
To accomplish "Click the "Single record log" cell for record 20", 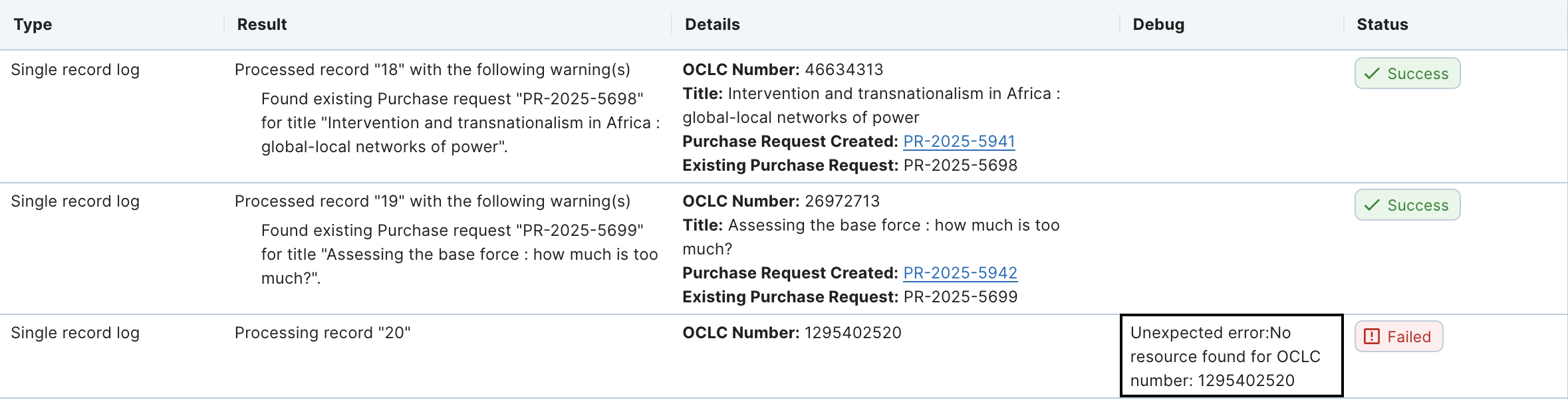I will pos(75,333).
